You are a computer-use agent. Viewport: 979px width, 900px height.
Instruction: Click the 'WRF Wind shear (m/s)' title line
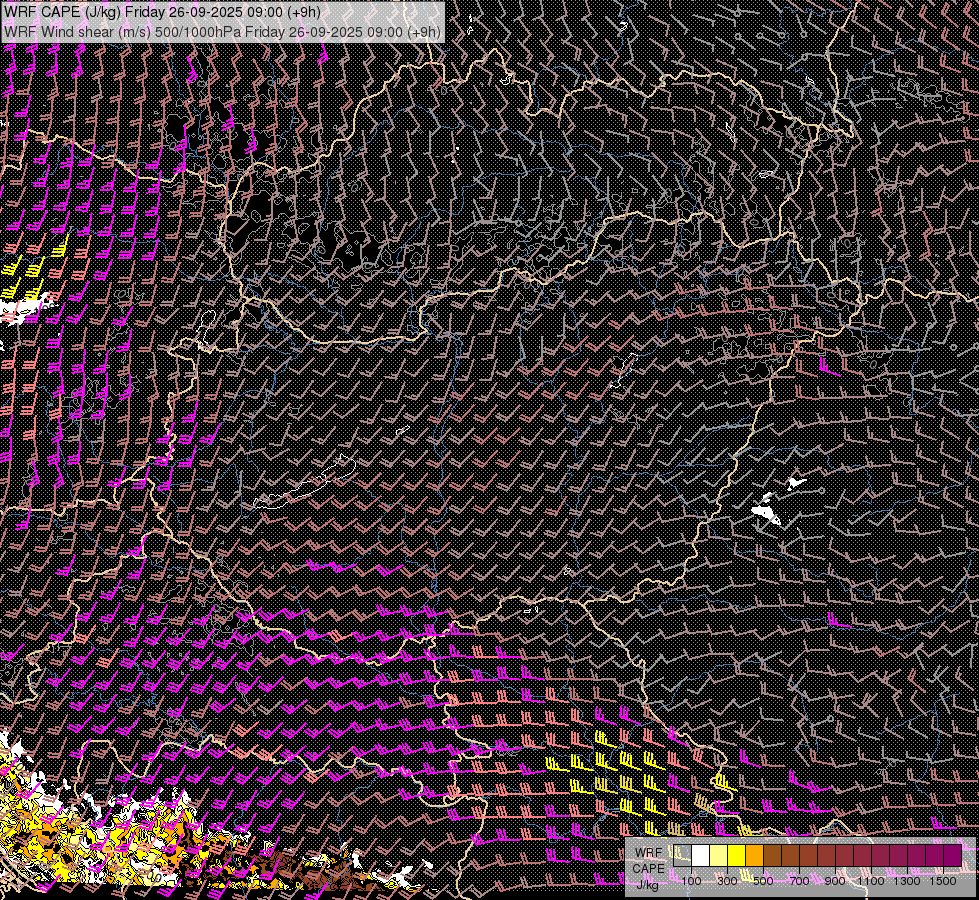[x=222, y=31]
